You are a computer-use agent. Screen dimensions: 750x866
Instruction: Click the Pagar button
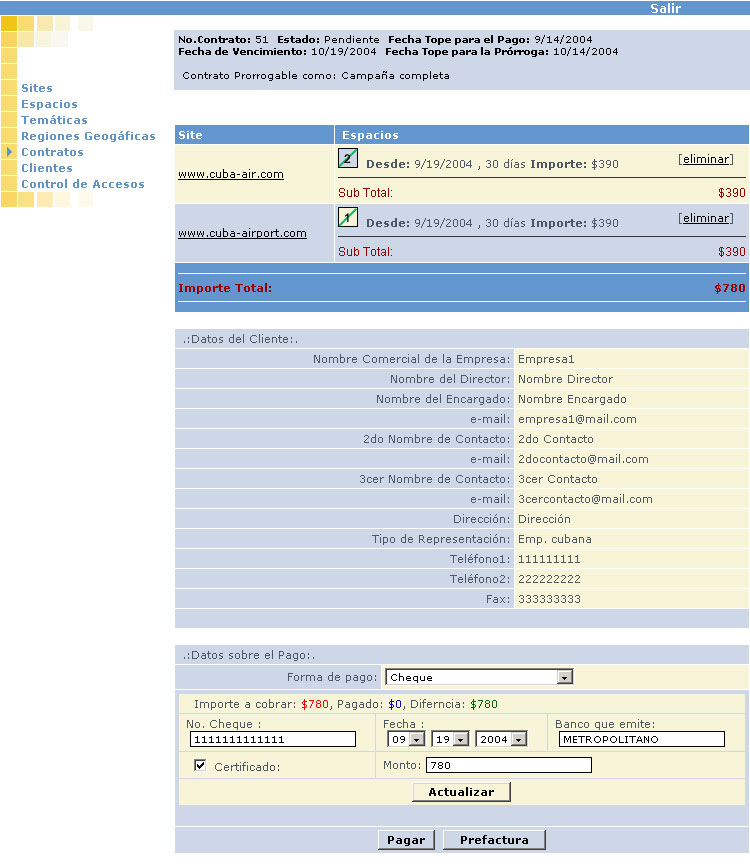406,840
